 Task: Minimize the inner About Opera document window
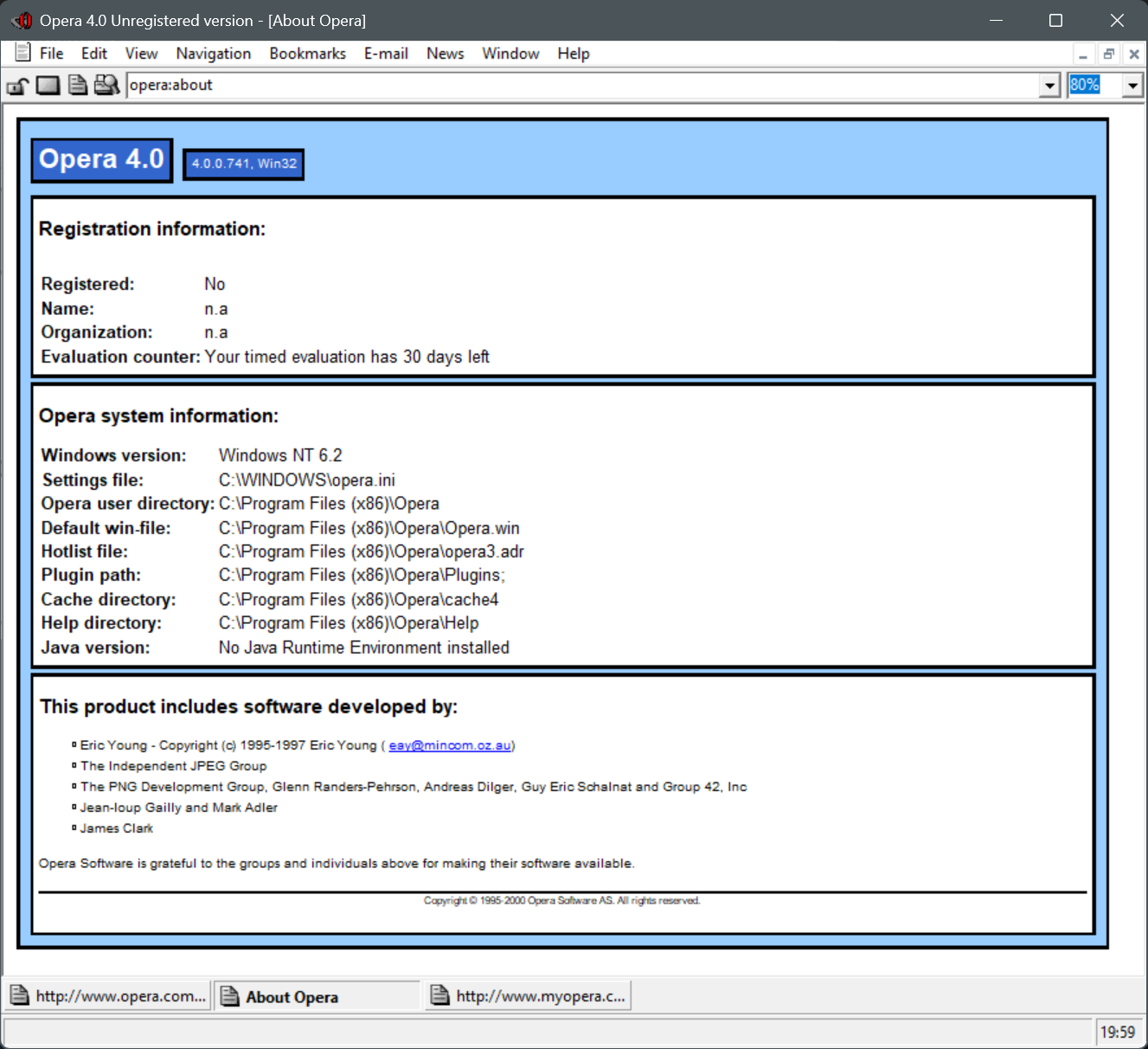(x=1082, y=55)
